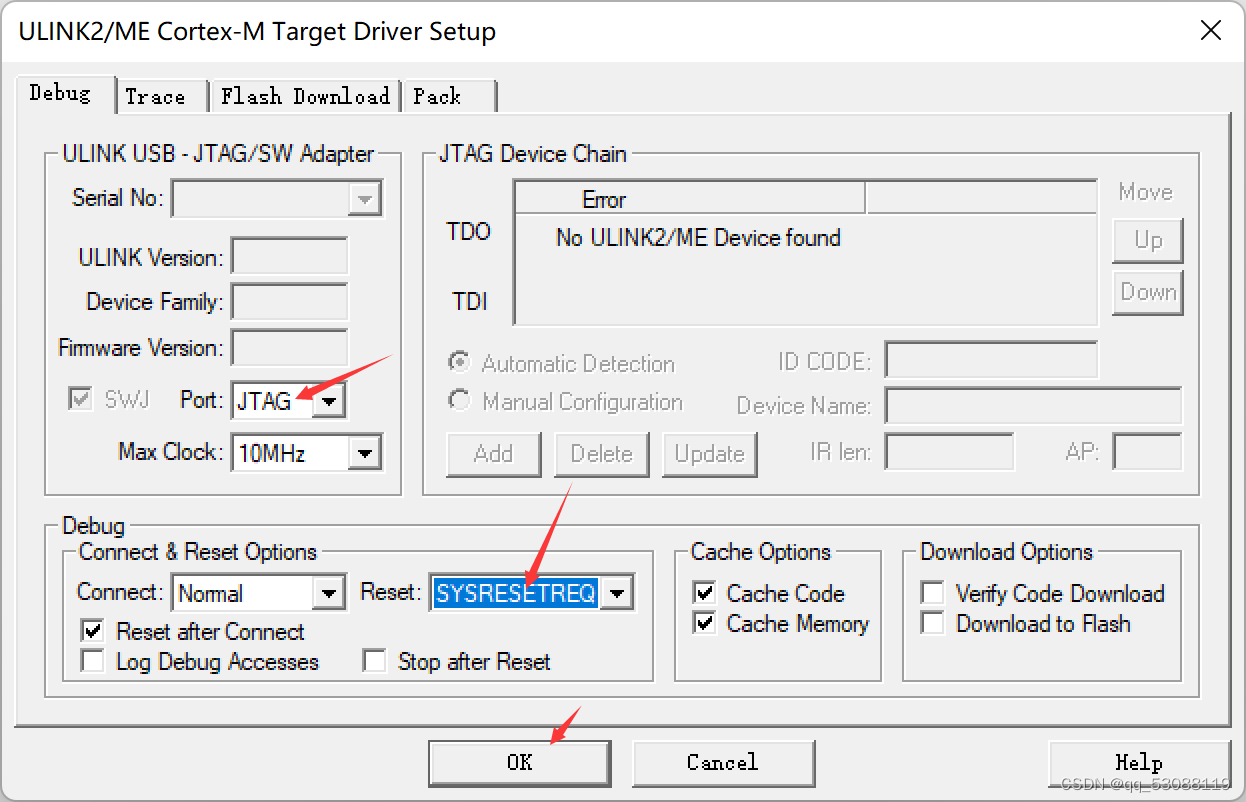This screenshot has height=802, width=1246.
Task: Enable Log Debug Accesses
Action: point(93,661)
